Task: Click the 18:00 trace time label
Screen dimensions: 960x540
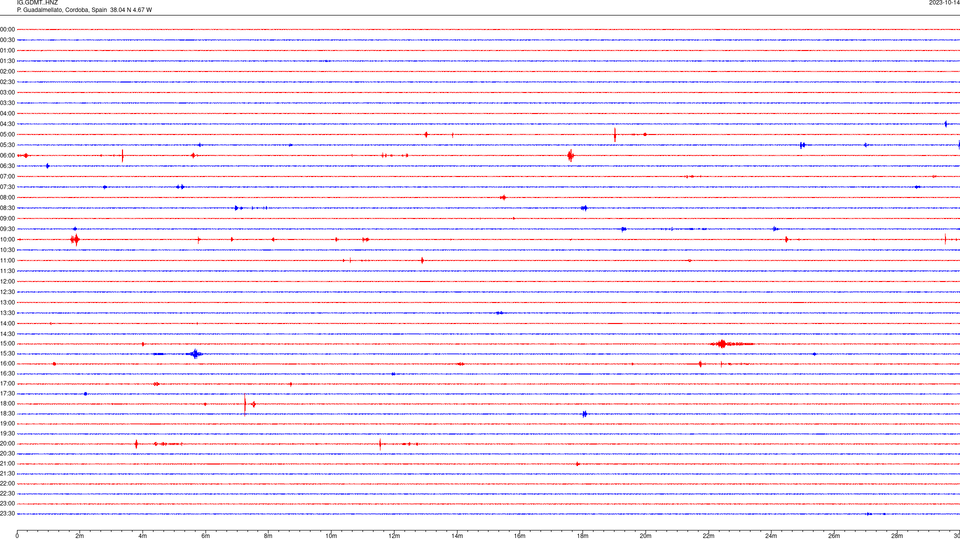Action: (7, 404)
